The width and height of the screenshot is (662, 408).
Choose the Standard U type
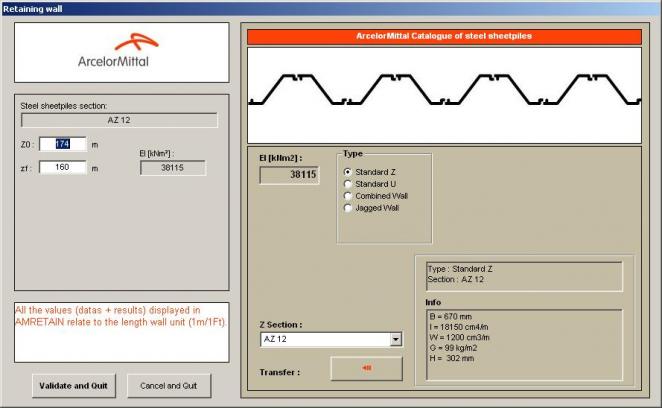click(348, 184)
